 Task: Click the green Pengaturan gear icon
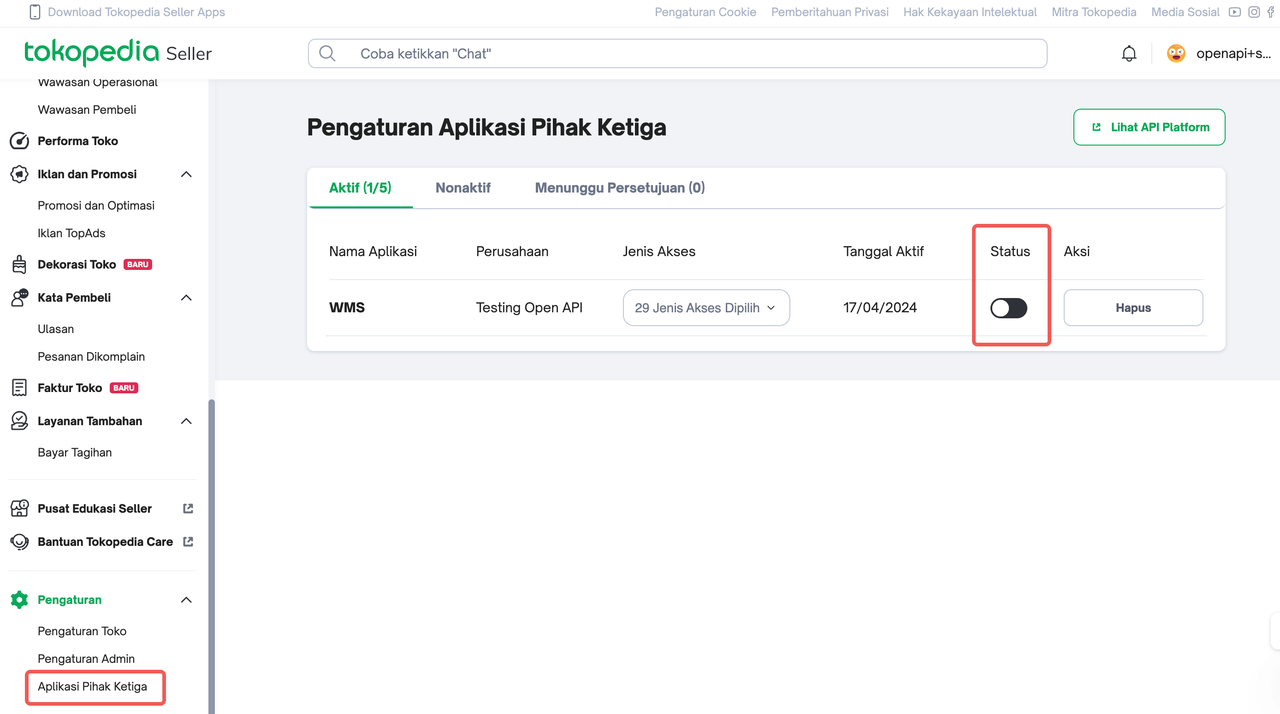[19, 600]
